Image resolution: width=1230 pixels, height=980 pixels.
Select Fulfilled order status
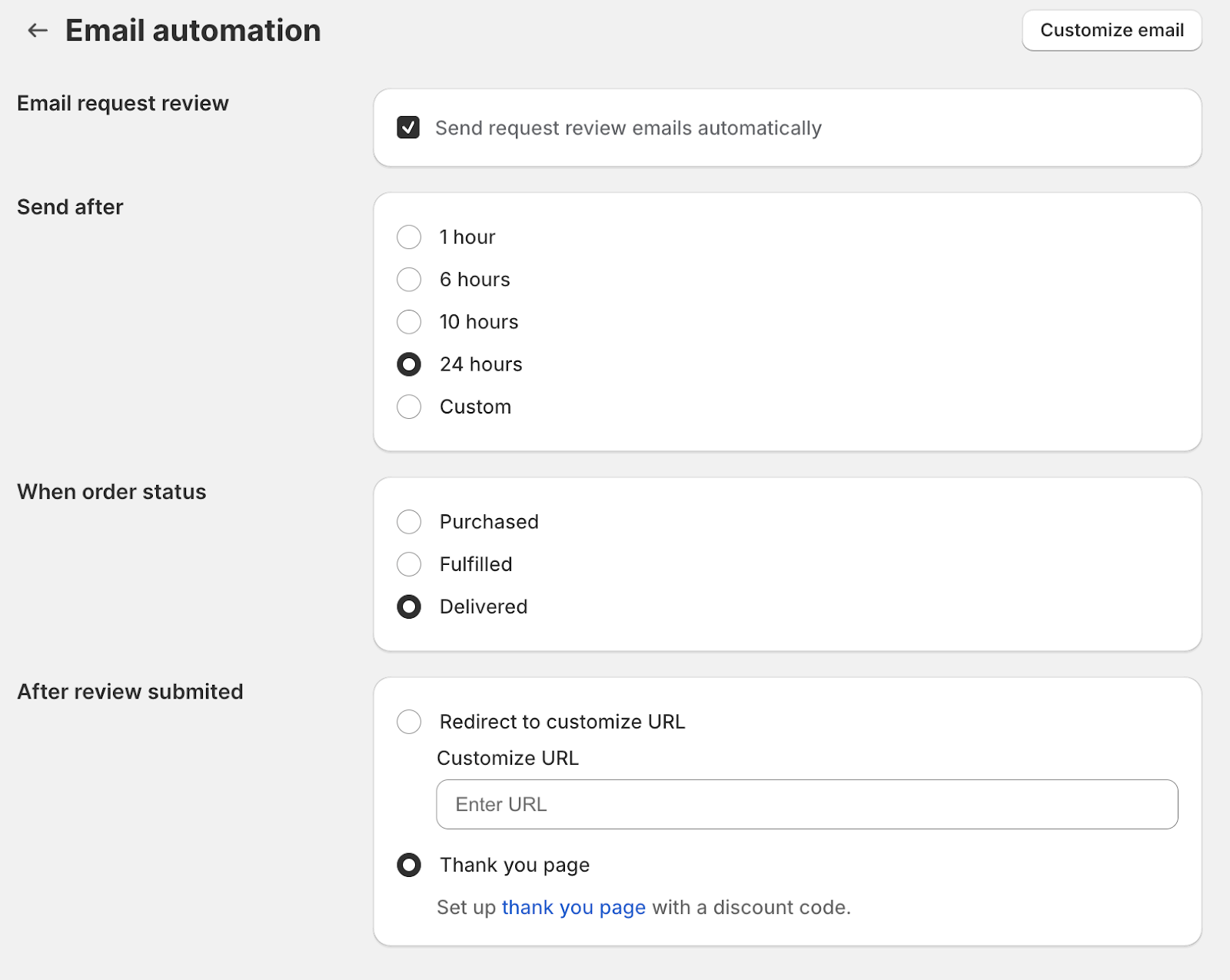click(409, 564)
